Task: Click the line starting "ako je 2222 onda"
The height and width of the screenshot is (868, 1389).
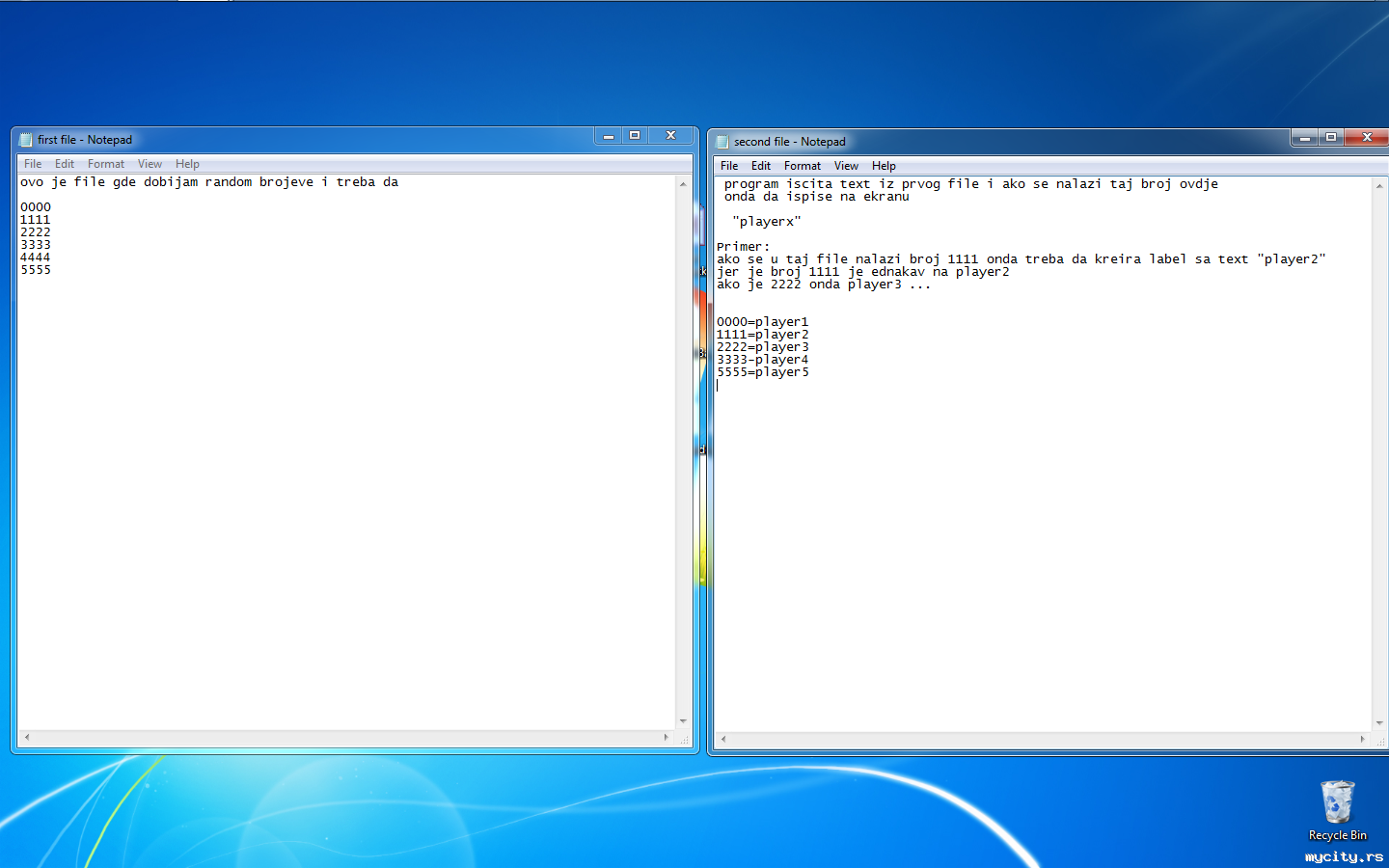Action: pos(825,285)
